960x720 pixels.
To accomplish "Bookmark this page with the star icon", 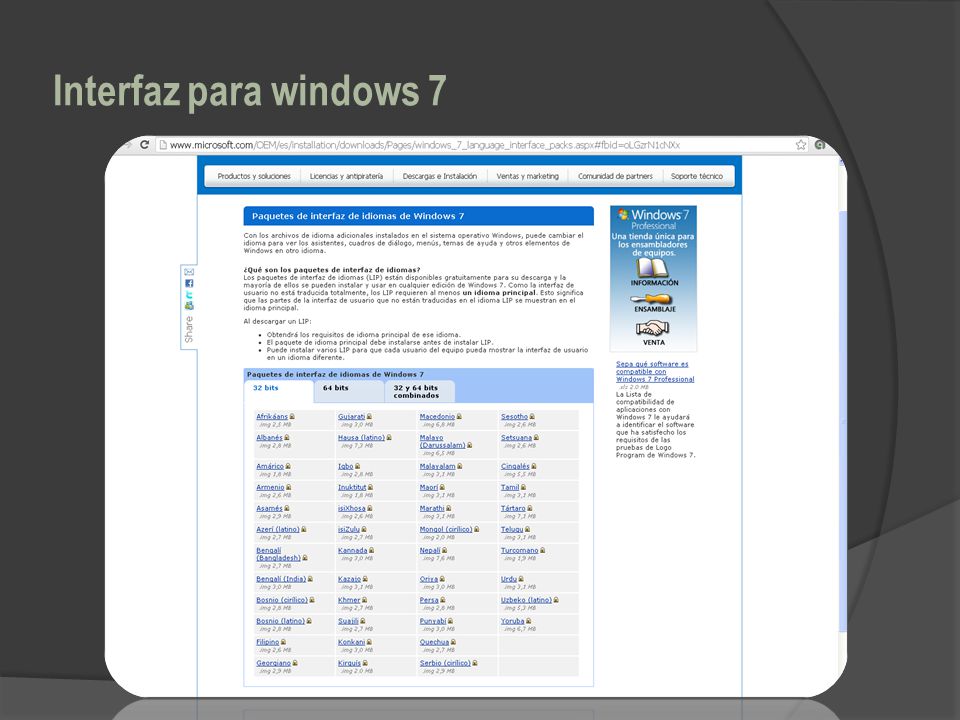I will coord(801,144).
